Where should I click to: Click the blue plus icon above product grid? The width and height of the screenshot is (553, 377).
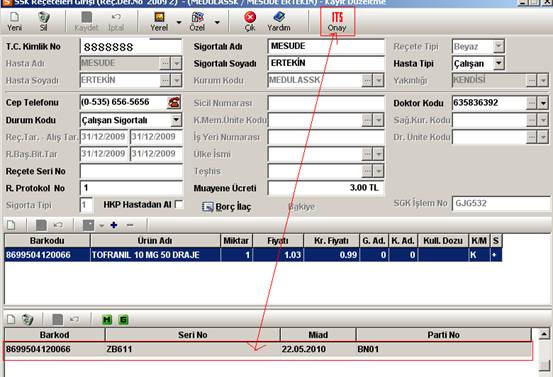[x=114, y=225]
